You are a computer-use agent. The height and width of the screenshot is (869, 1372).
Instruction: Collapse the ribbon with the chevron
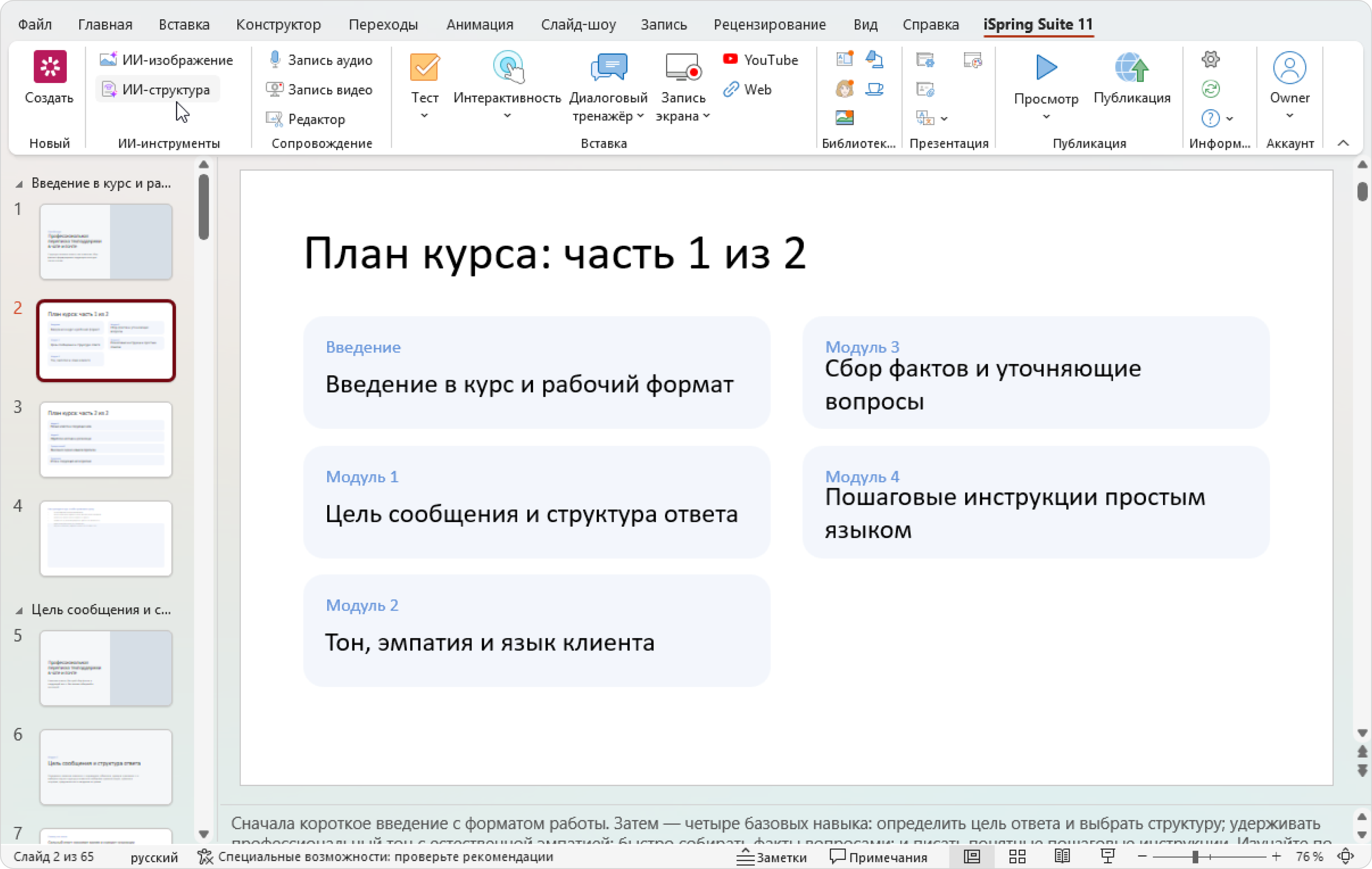tap(1344, 143)
